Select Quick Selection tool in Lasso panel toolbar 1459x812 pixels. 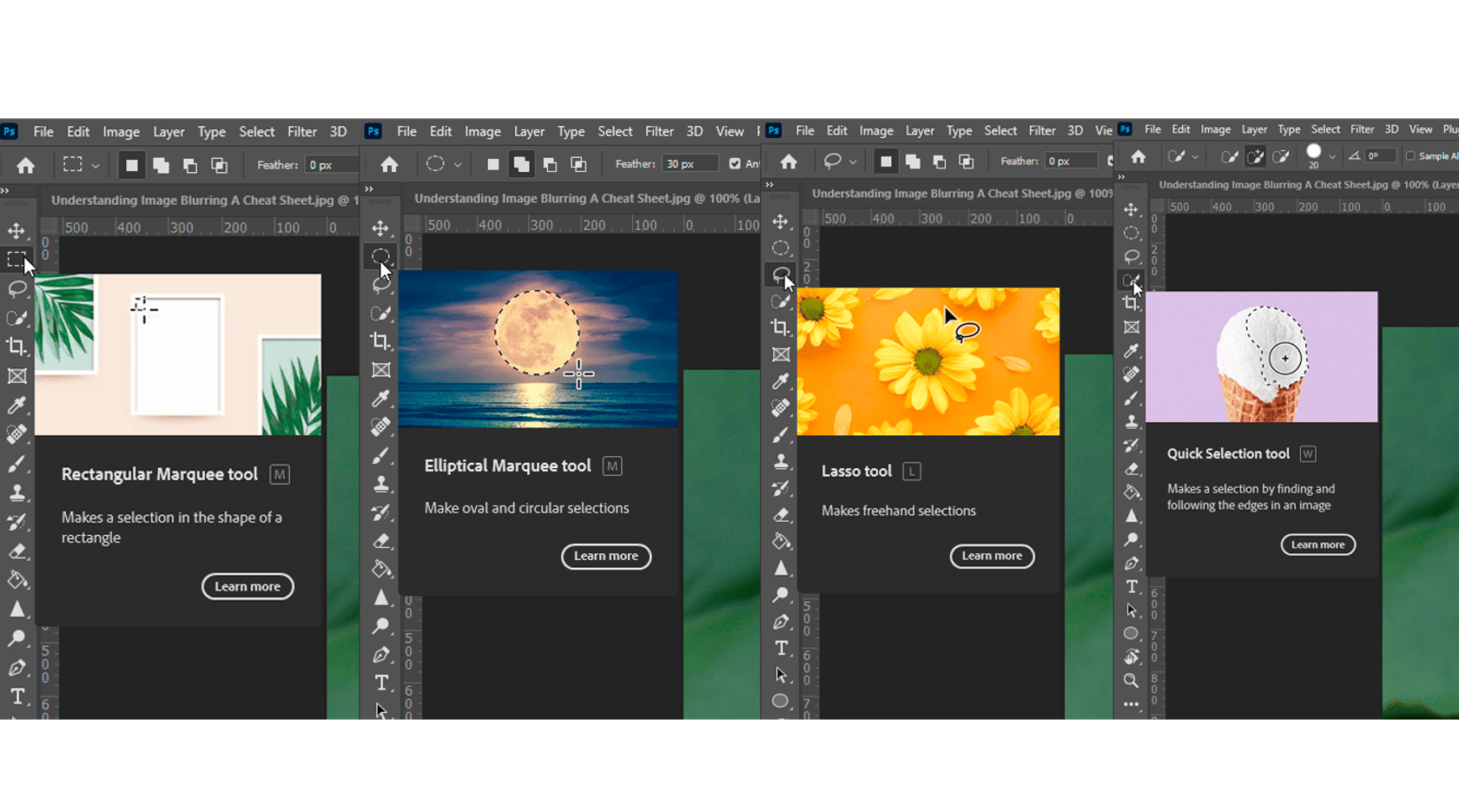781,301
